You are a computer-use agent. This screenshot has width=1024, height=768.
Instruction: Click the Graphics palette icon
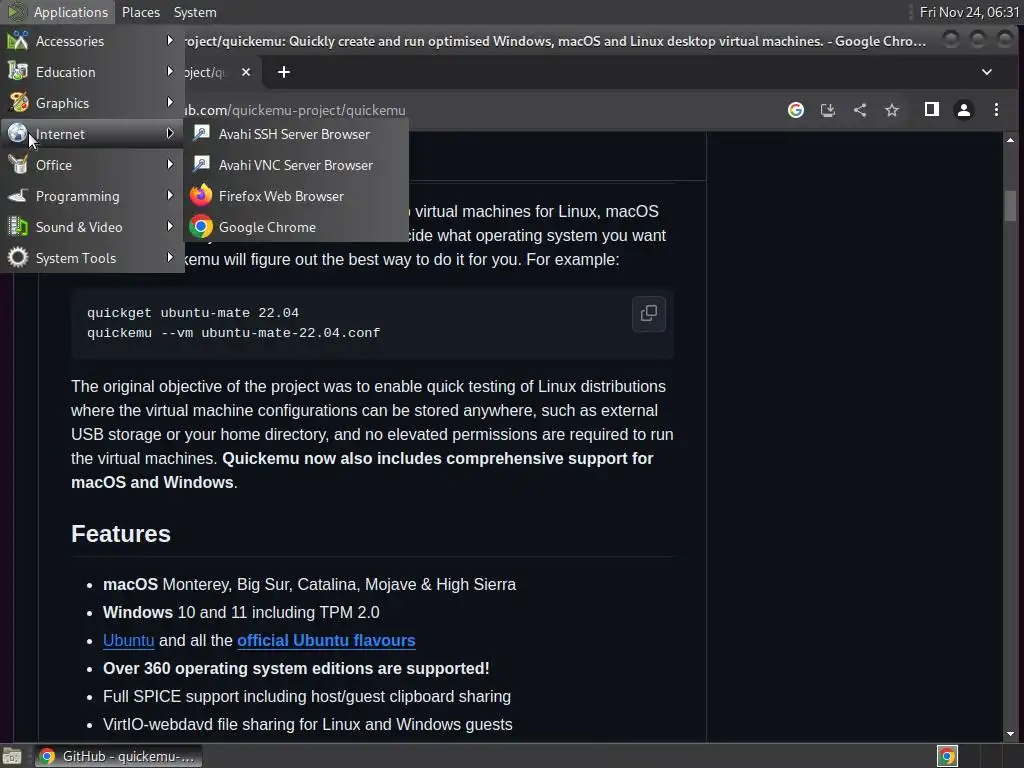tap(18, 103)
